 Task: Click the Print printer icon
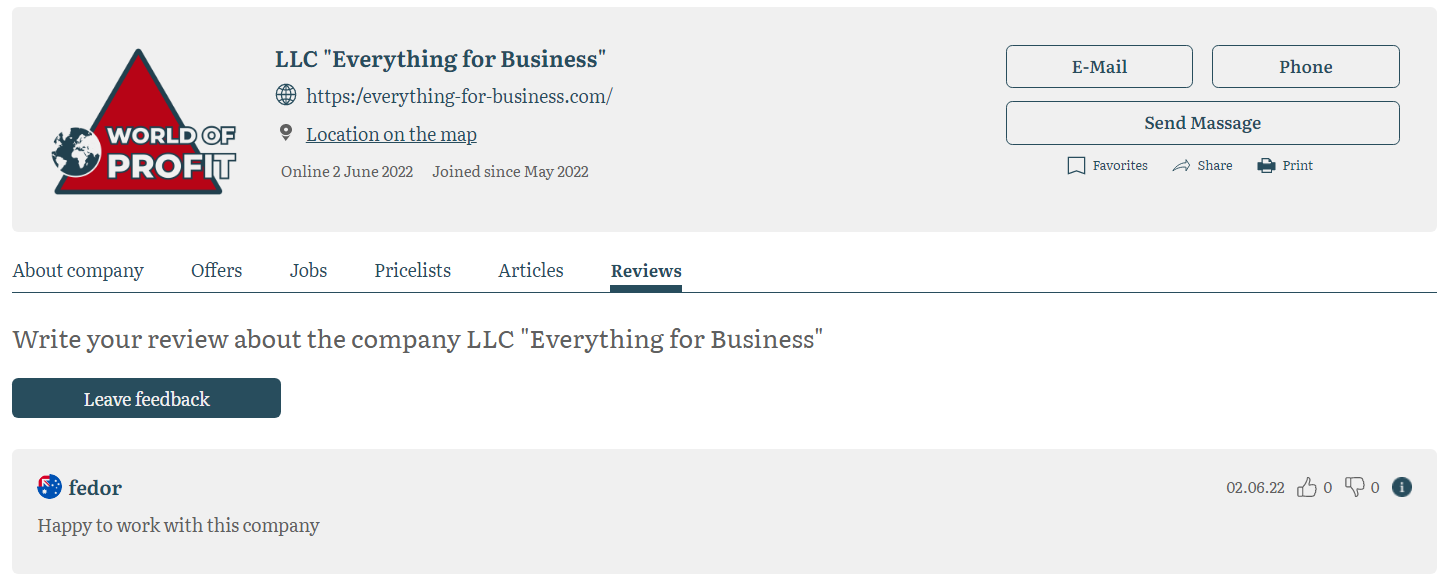coord(1266,166)
